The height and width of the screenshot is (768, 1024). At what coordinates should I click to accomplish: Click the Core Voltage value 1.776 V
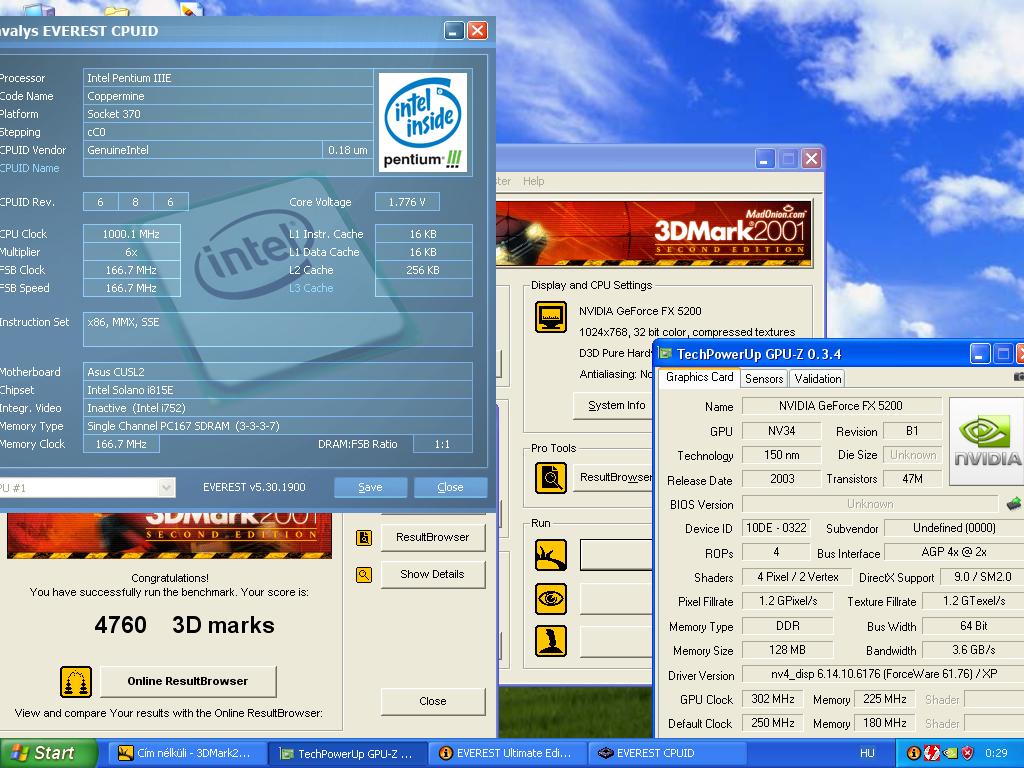coord(407,202)
